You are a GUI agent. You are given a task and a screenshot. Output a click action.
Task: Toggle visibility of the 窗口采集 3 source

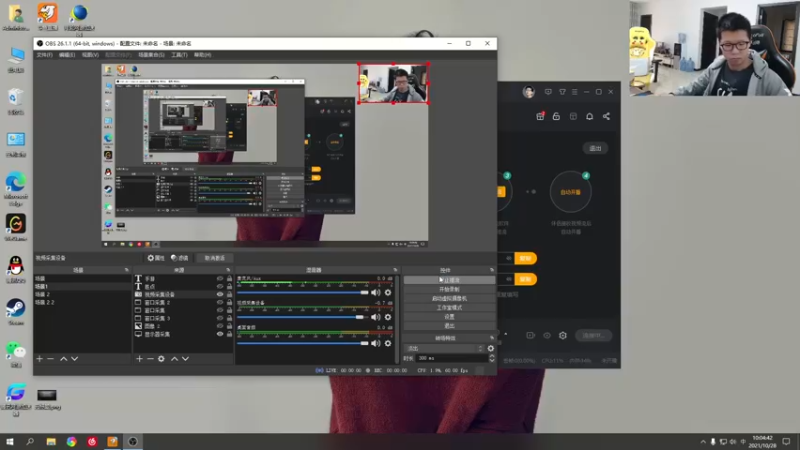coord(220,318)
